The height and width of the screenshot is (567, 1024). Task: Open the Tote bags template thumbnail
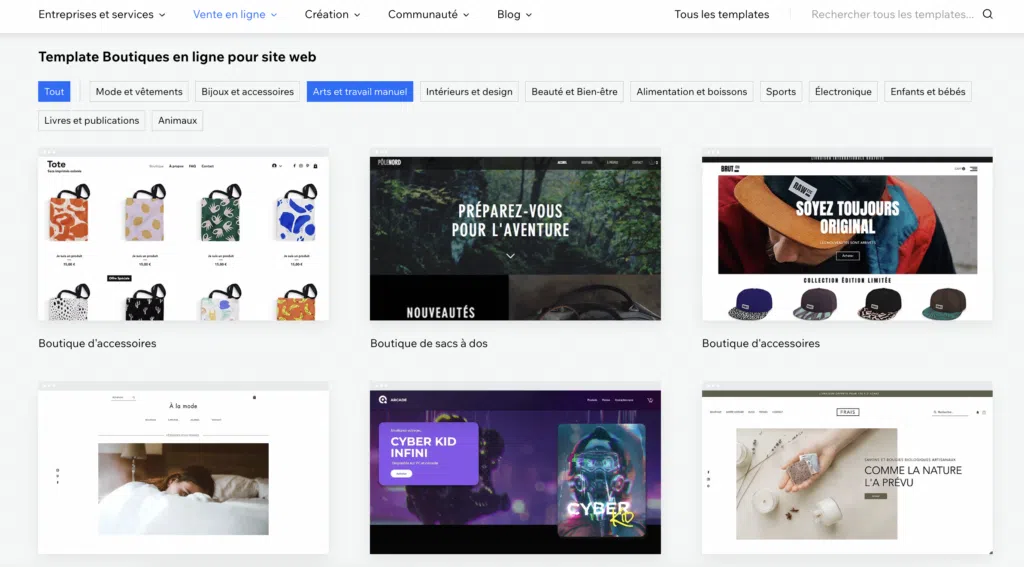[x=183, y=236]
